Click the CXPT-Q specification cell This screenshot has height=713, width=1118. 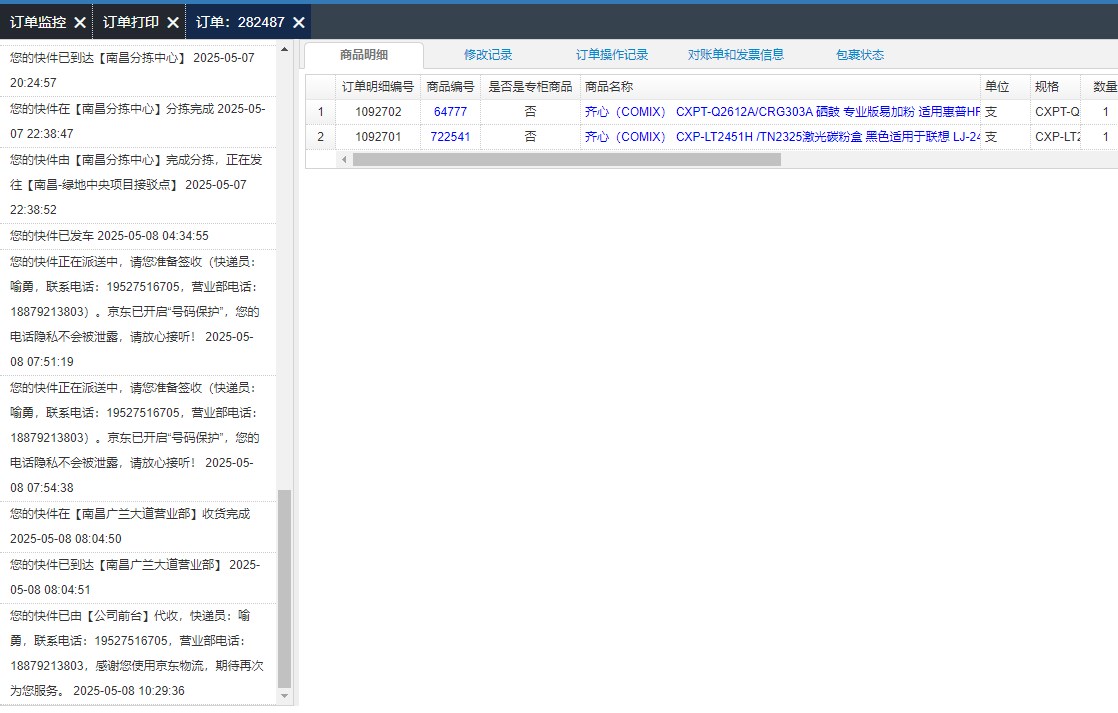[x=1055, y=112]
